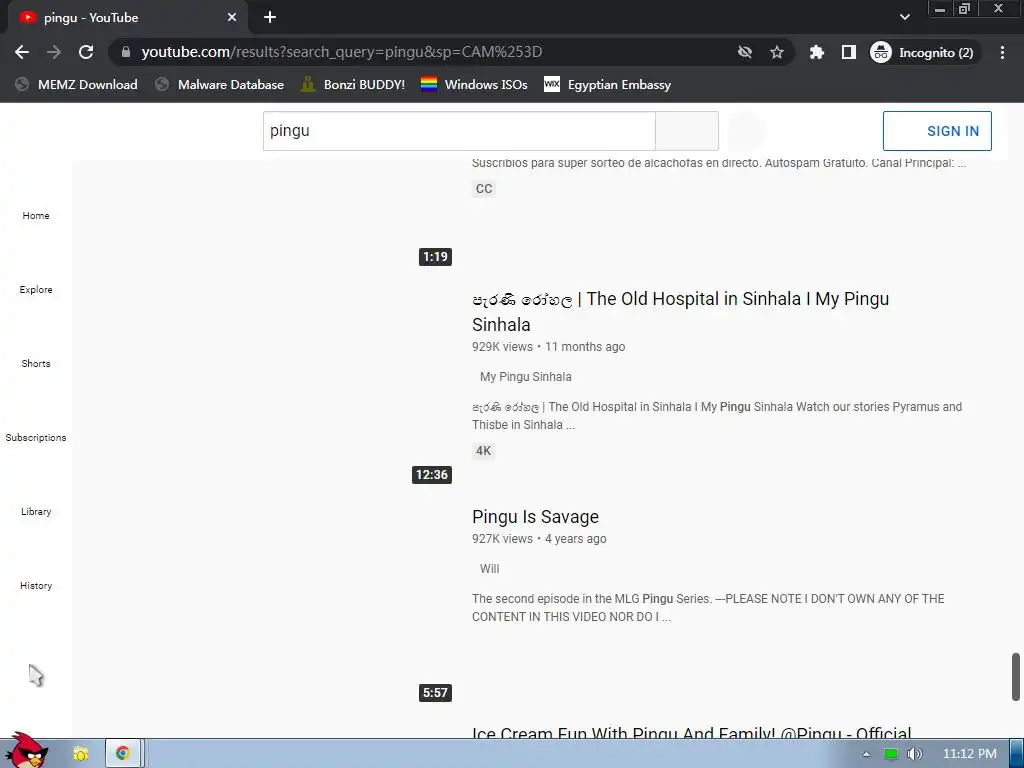The width and height of the screenshot is (1024, 768).
Task: Open the Angry Birds Start button
Action: (26, 750)
